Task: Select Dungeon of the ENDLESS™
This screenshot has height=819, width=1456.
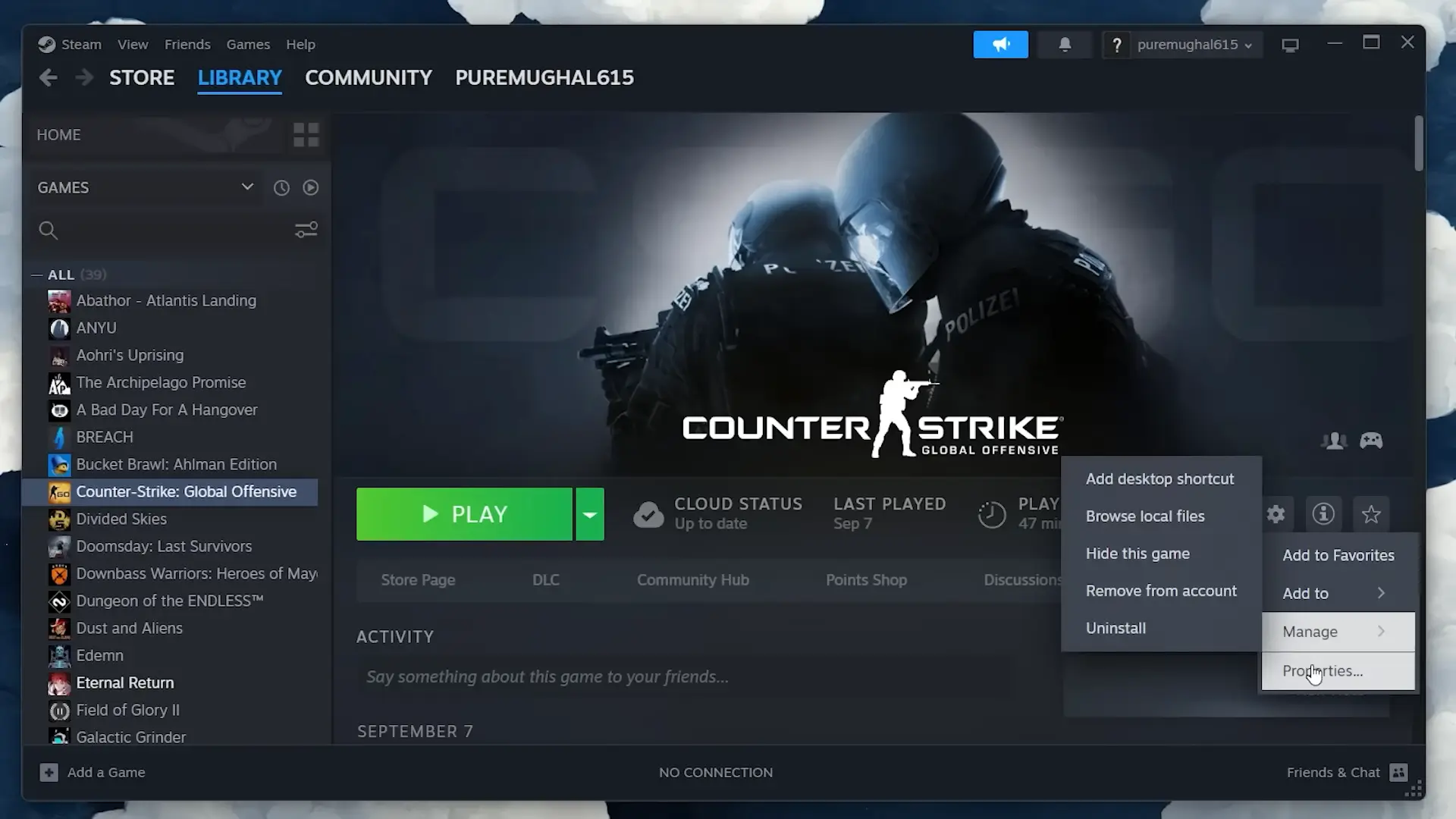Action: tap(170, 601)
